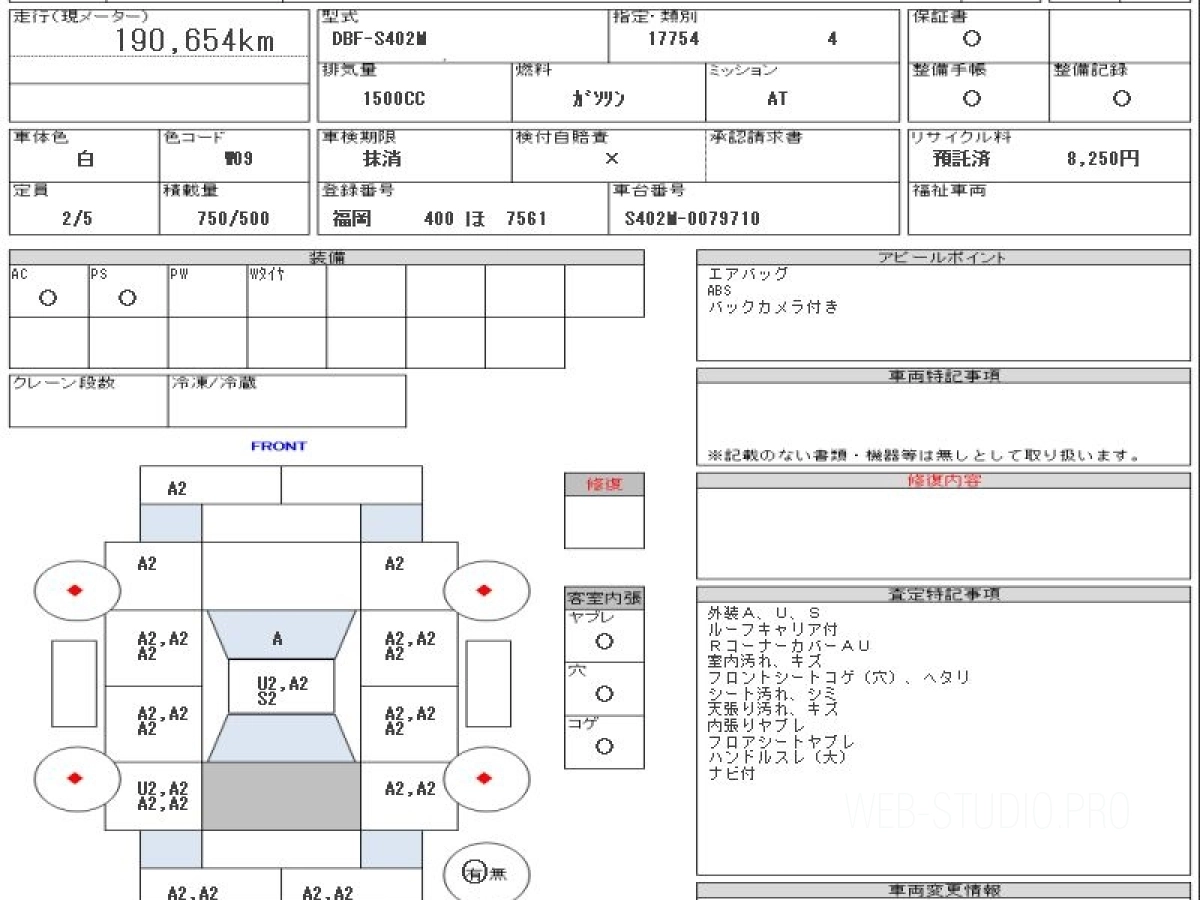Click the front-right wheel red diamond marker
This screenshot has width=1200, height=900.
click(x=485, y=590)
